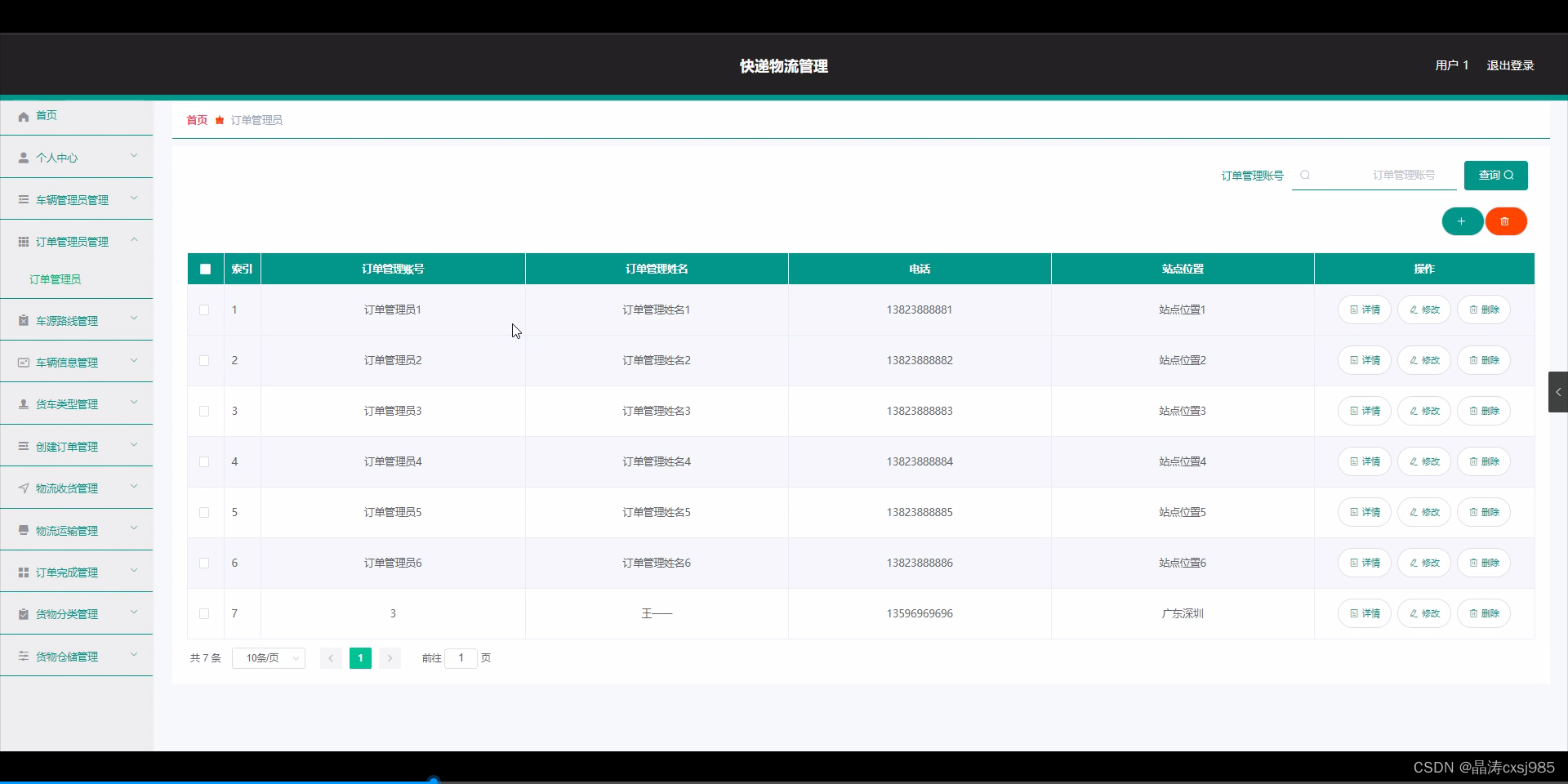The width and height of the screenshot is (1568, 784).
Task: Check the box for 订单管理员4 row
Action: tap(204, 461)
